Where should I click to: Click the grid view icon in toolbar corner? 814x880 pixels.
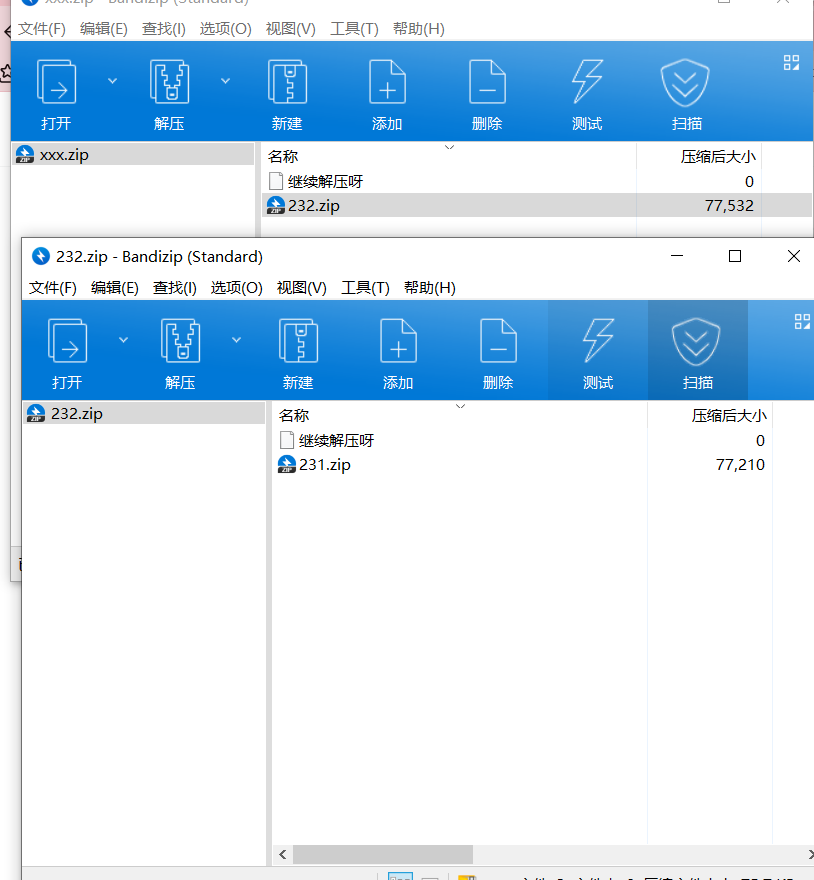click(x=801, y=321)
